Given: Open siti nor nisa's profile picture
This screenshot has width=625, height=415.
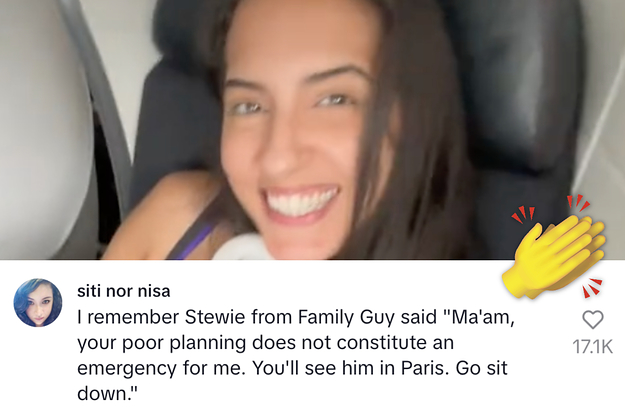Looking at the screenshot, I should (38, 303).
